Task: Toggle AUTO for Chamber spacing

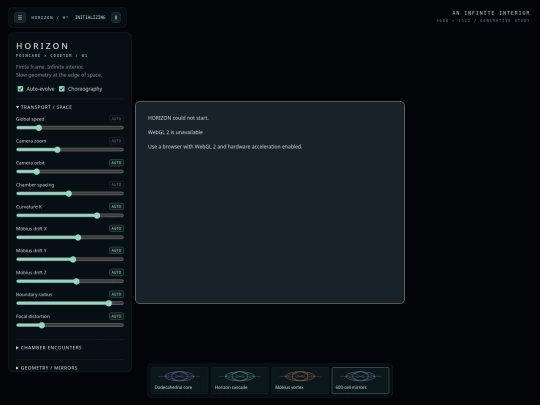Action: coord(116,185)
